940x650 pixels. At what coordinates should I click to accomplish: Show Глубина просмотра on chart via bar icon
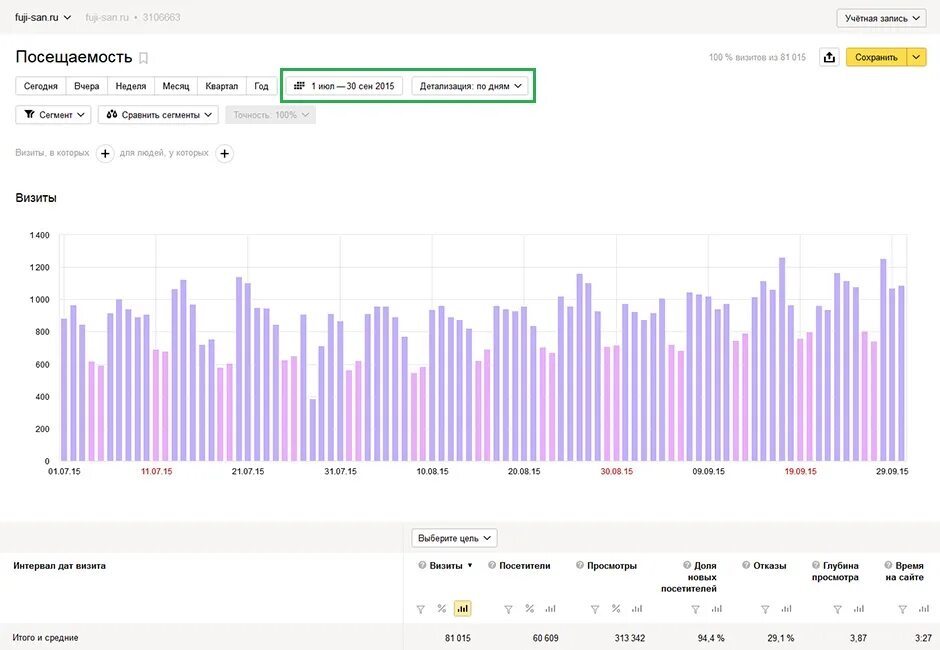(858, 609)
